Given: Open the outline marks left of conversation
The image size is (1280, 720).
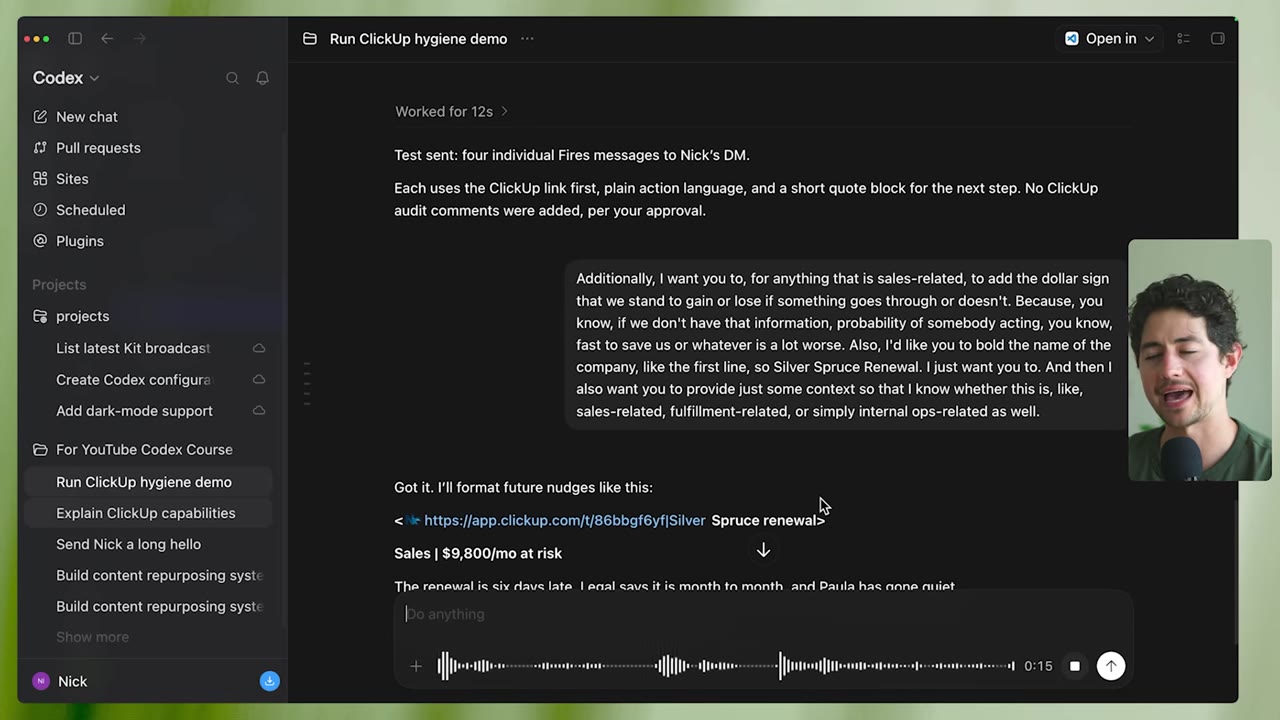Looking at the screenshot, I should 307,383.
